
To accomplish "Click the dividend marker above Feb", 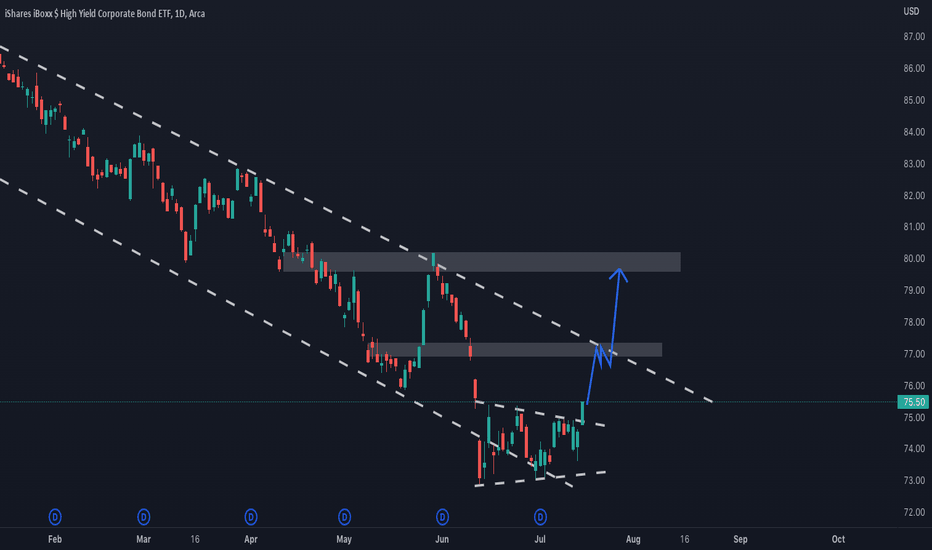I will [55, 517].
